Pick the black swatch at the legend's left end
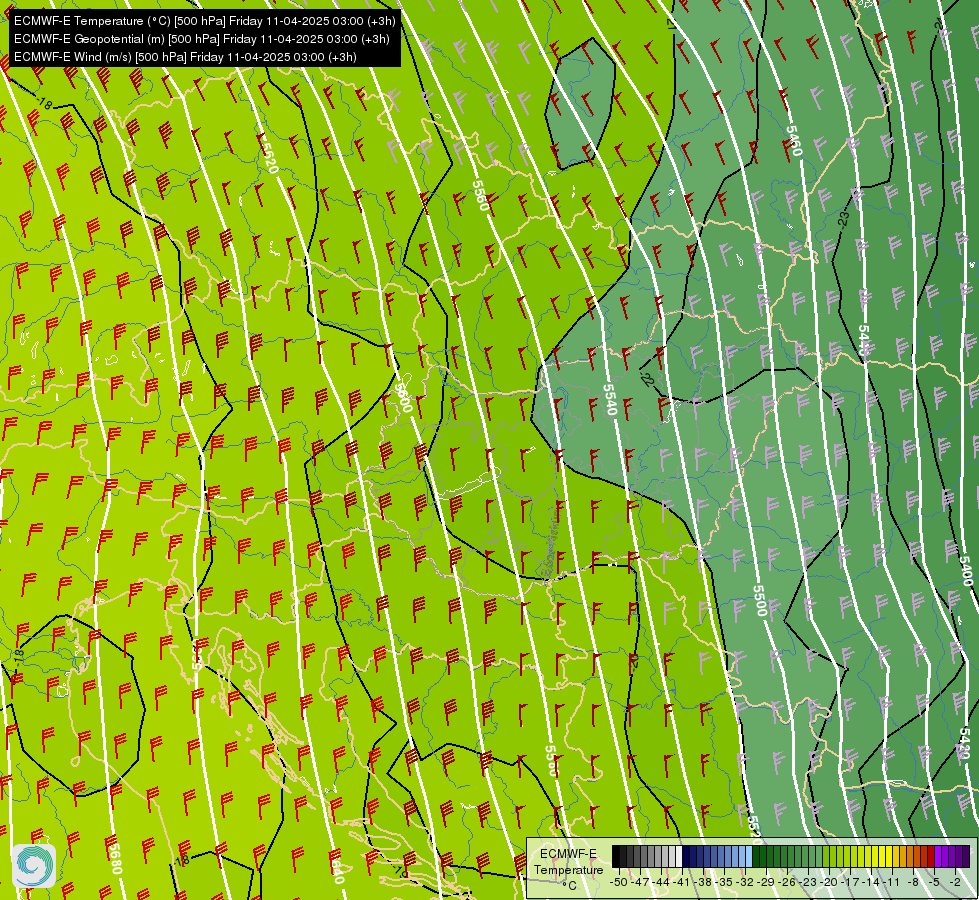The width and height of the screenshot is (979, 900). coord(616,856)
